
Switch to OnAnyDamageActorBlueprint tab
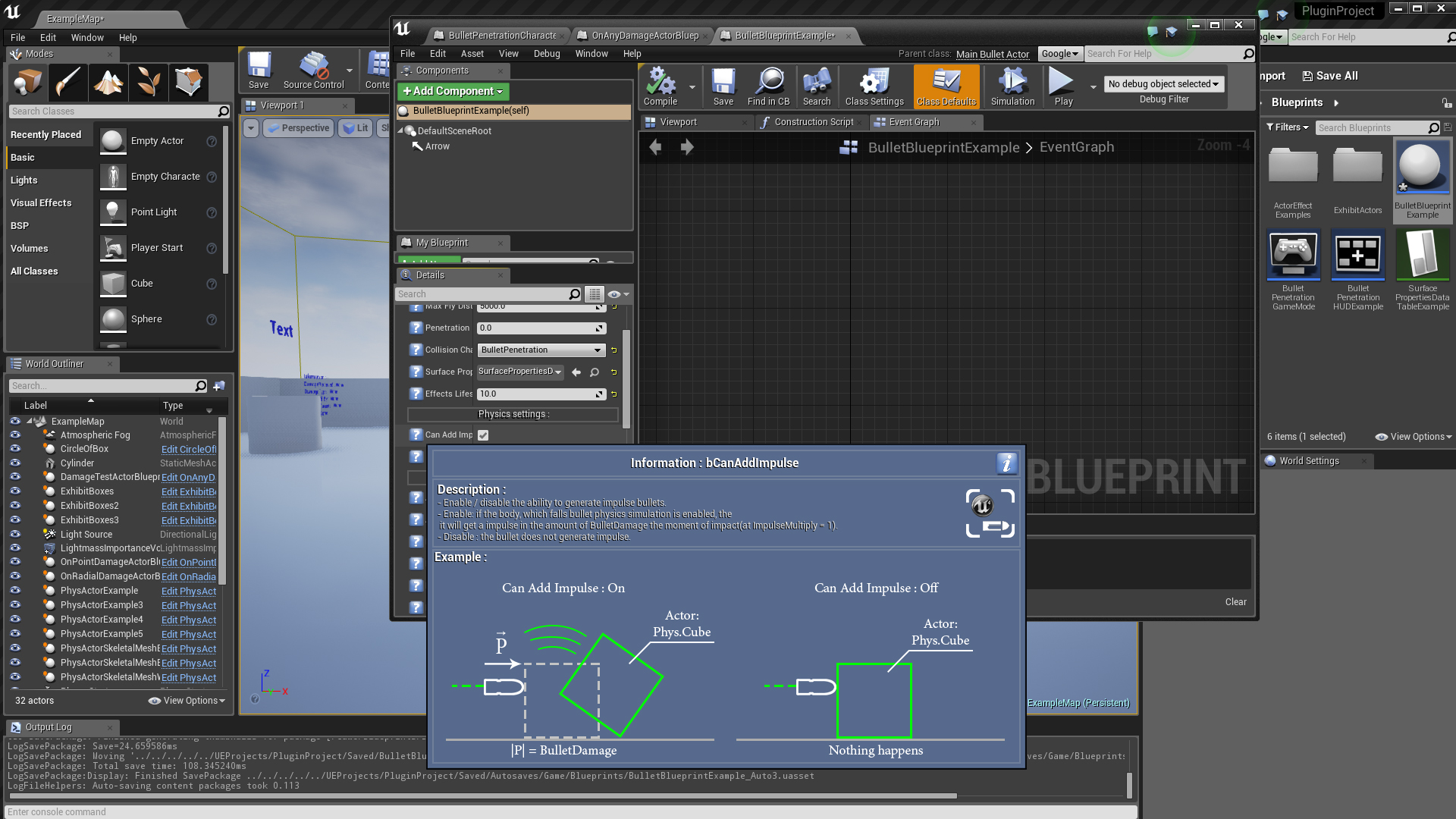pos(645,36)
